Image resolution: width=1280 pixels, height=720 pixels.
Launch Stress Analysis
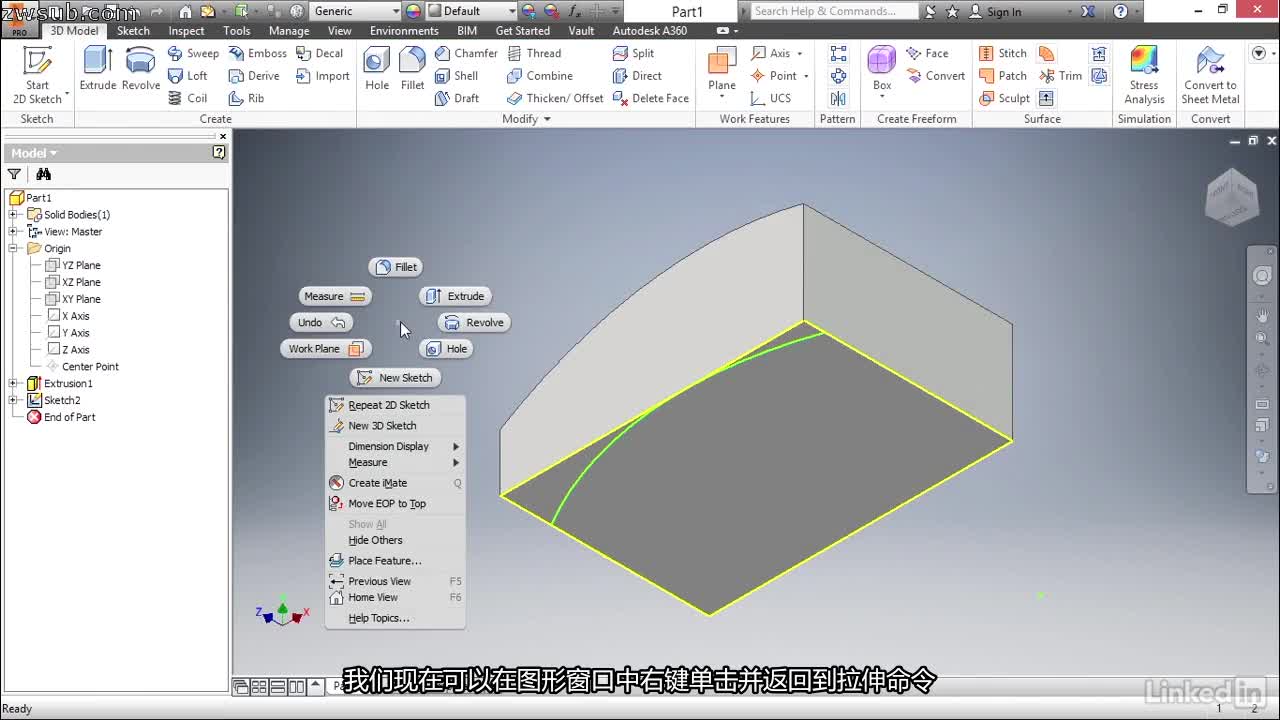(x=1144, y=75)
